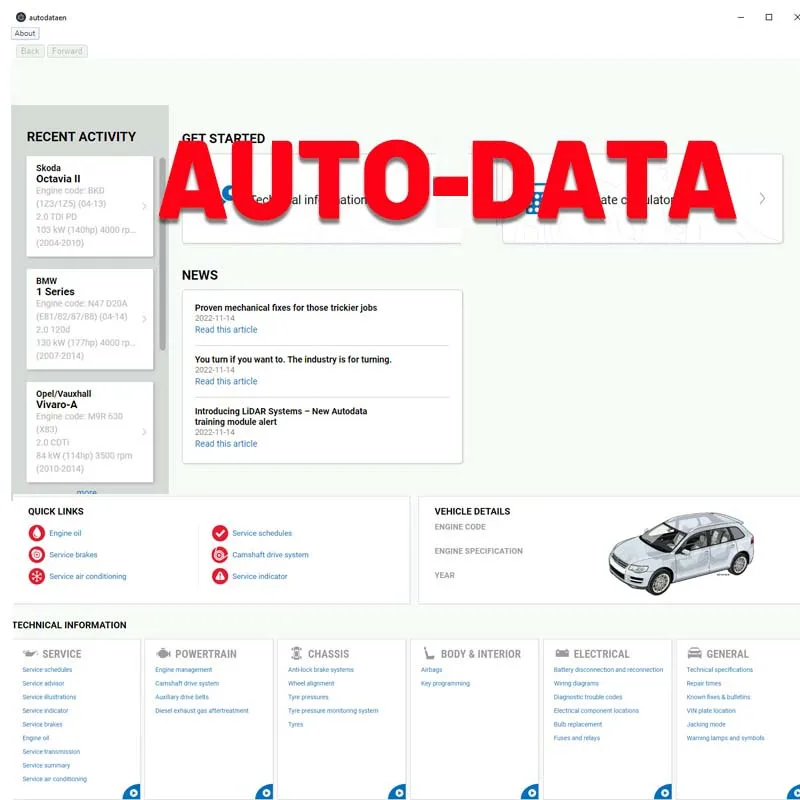800x800 pixels.
Task: Click blue corner icon in CHASSIS panel
Action: pyautogui.click(x=397, y=792)
